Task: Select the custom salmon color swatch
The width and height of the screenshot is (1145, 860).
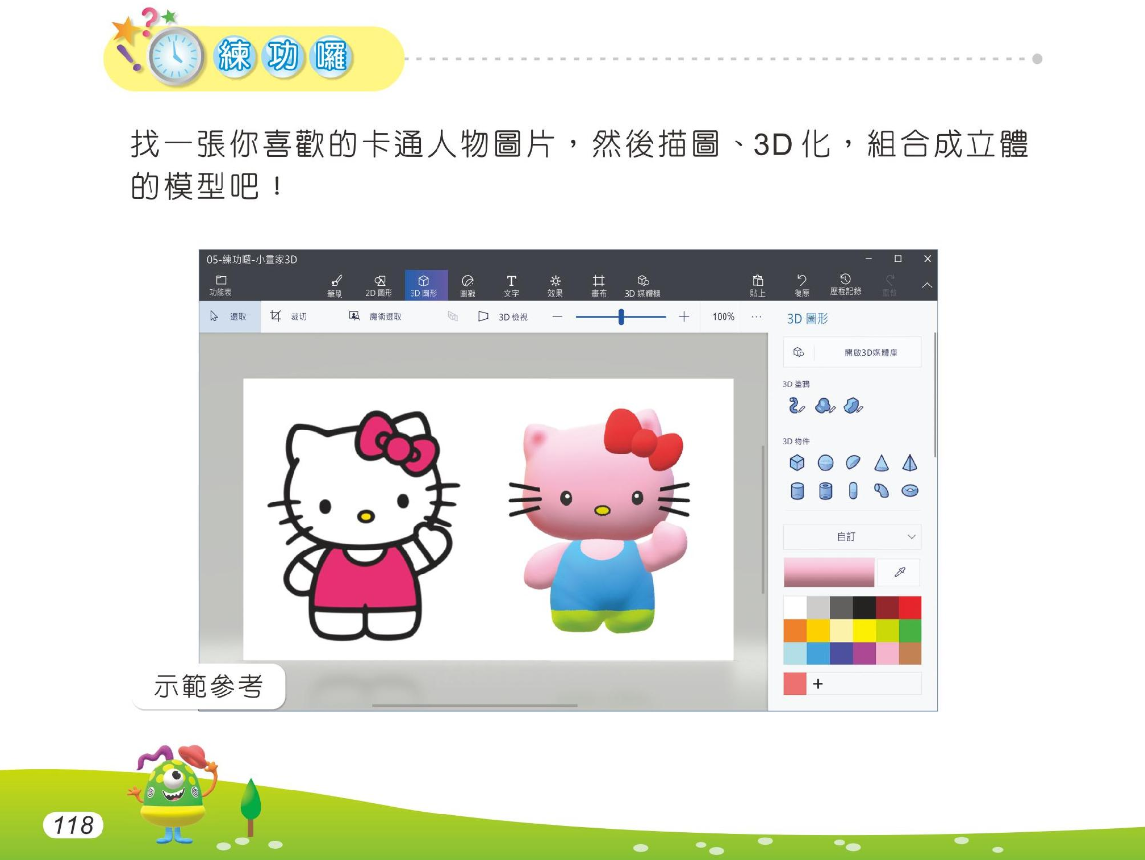Action: [795, 684]
